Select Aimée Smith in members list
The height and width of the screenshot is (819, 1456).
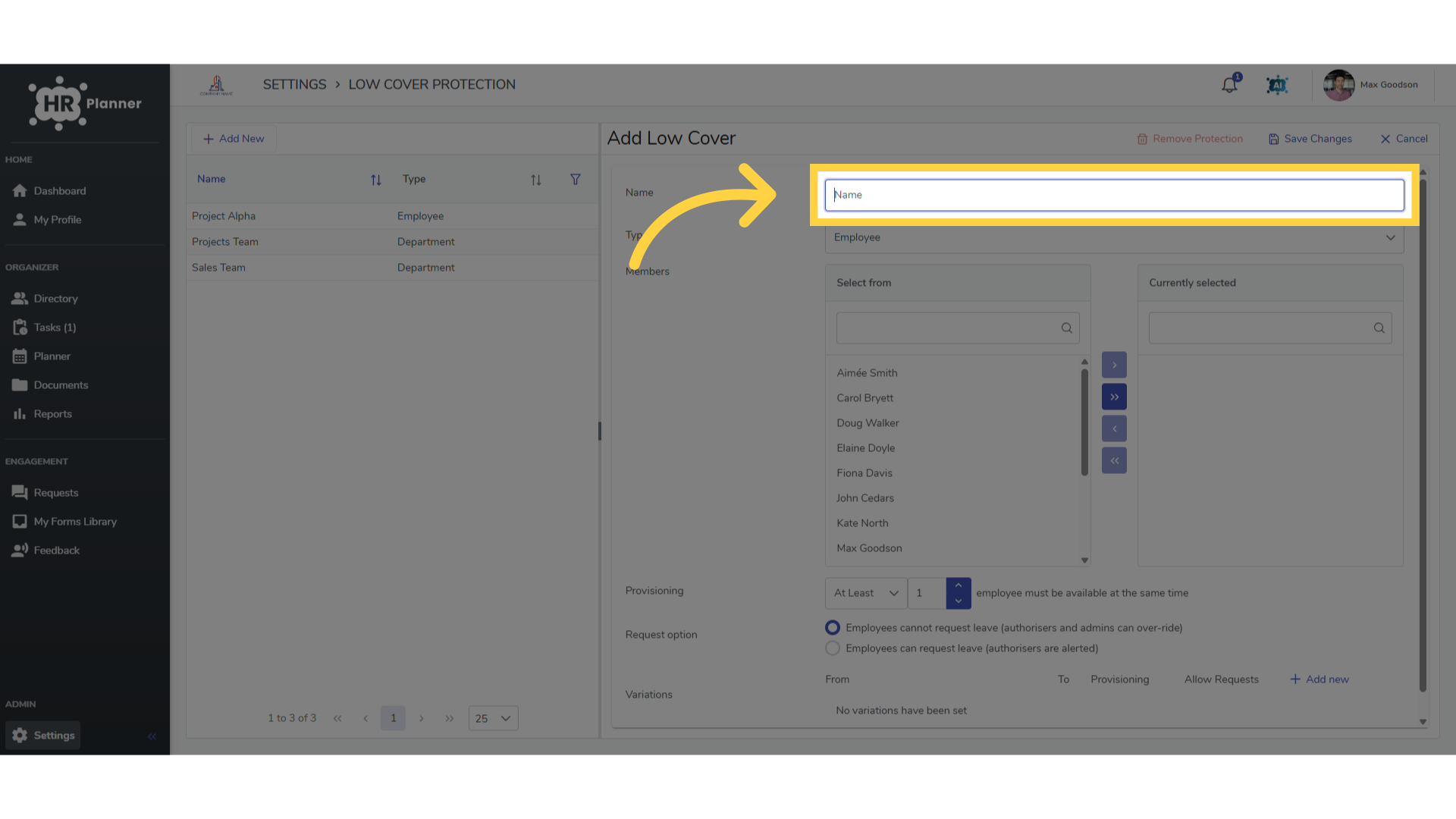click(x=867, y=373)
